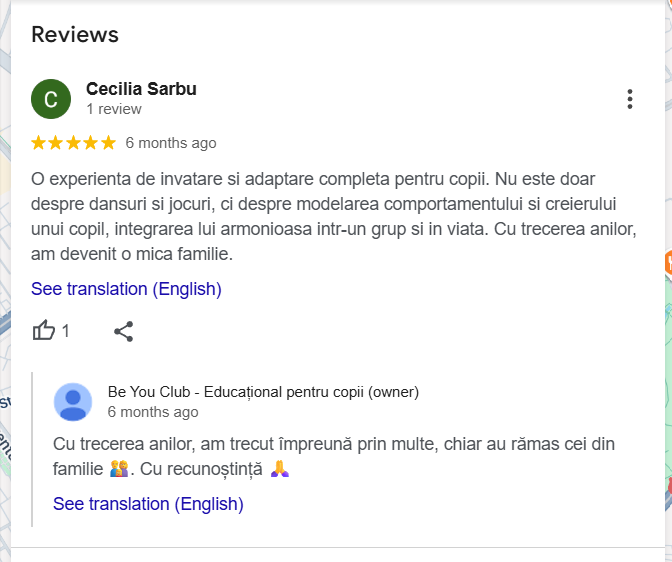Click the Reviews heading

point(75,35)
